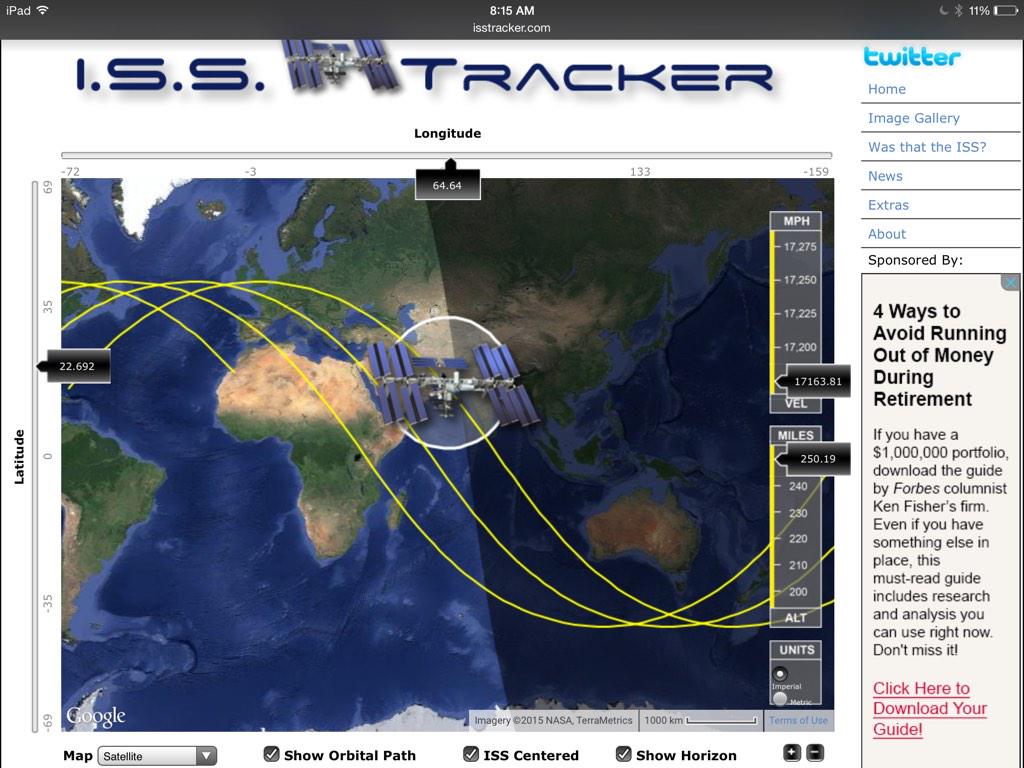Click the UNITS panel header
The width and height of the screenshot is (1024, 768).
pyautogui.click(x=796, y=650)
